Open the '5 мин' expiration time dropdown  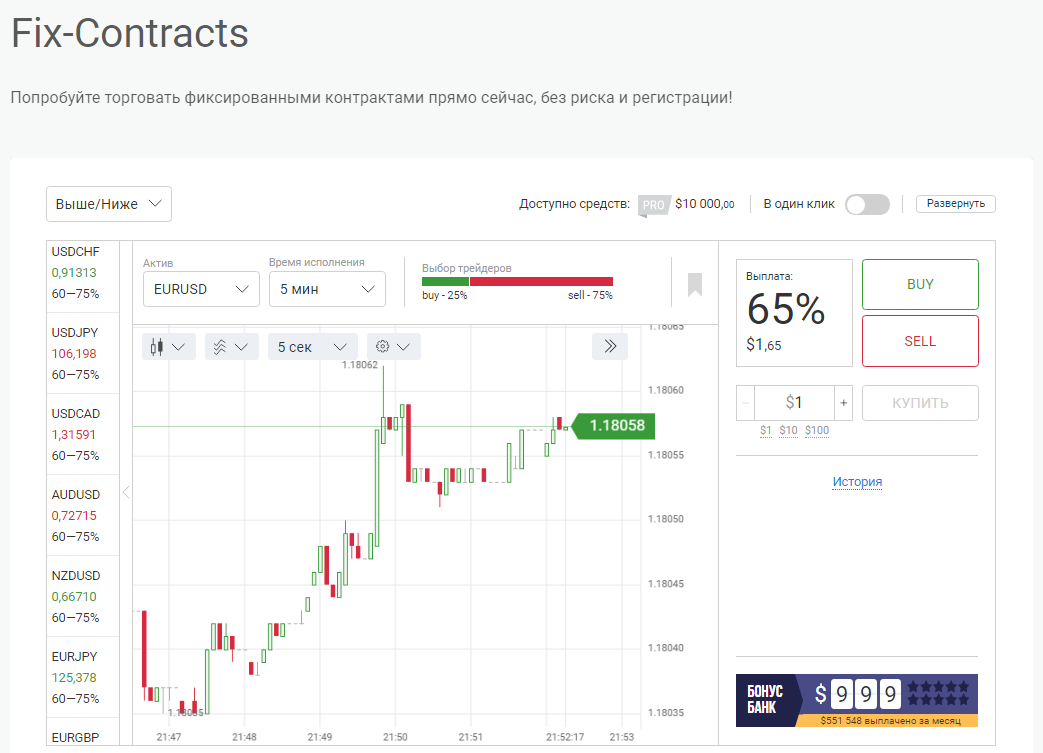(x=327, y=289)
